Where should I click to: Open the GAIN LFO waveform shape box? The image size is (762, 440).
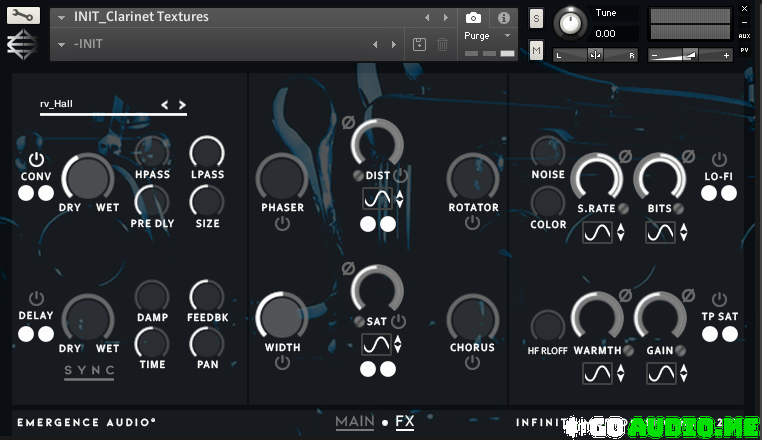[661, 373]
